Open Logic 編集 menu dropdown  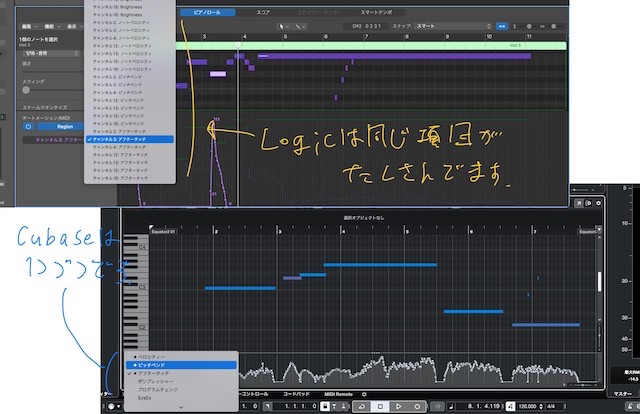[x=29, y=26]
